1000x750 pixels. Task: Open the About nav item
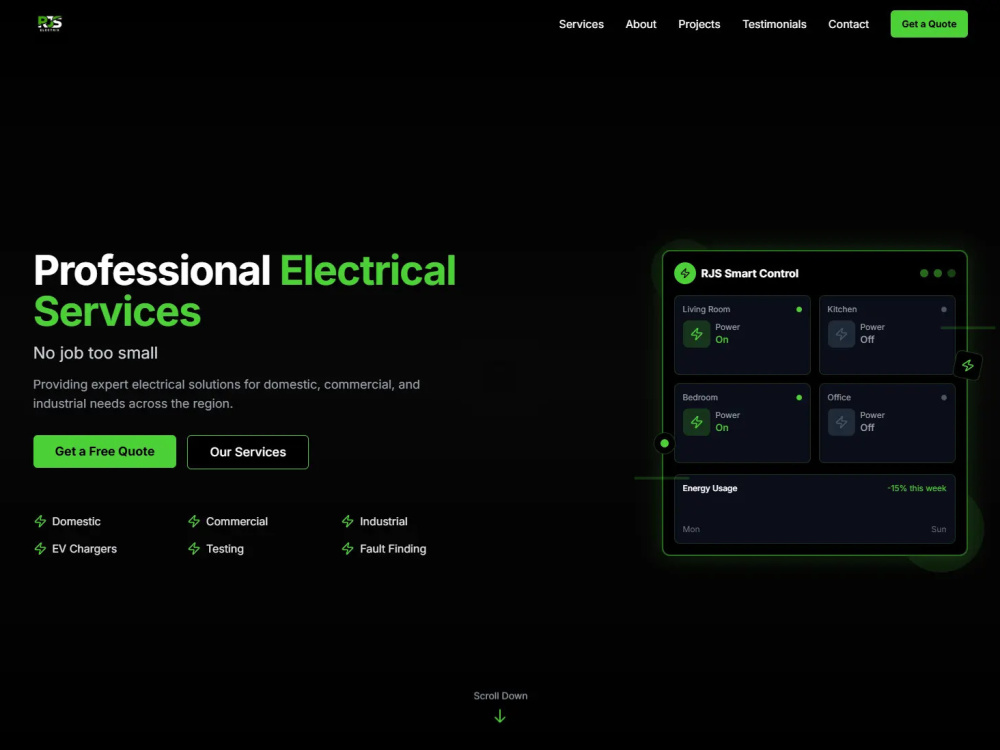pyautogui.click(x=640, y=24)
